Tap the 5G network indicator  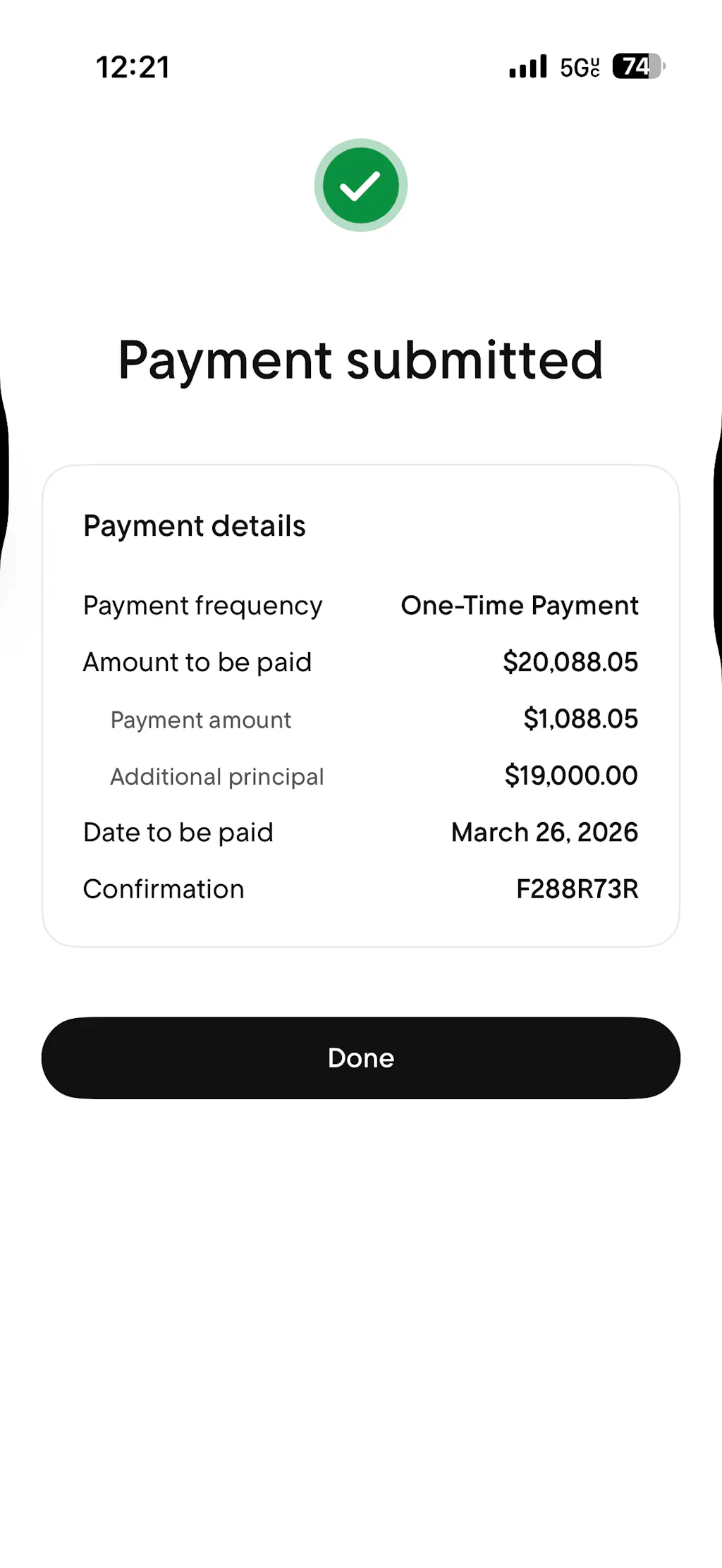pyautogui.click(x=580, y=67)
